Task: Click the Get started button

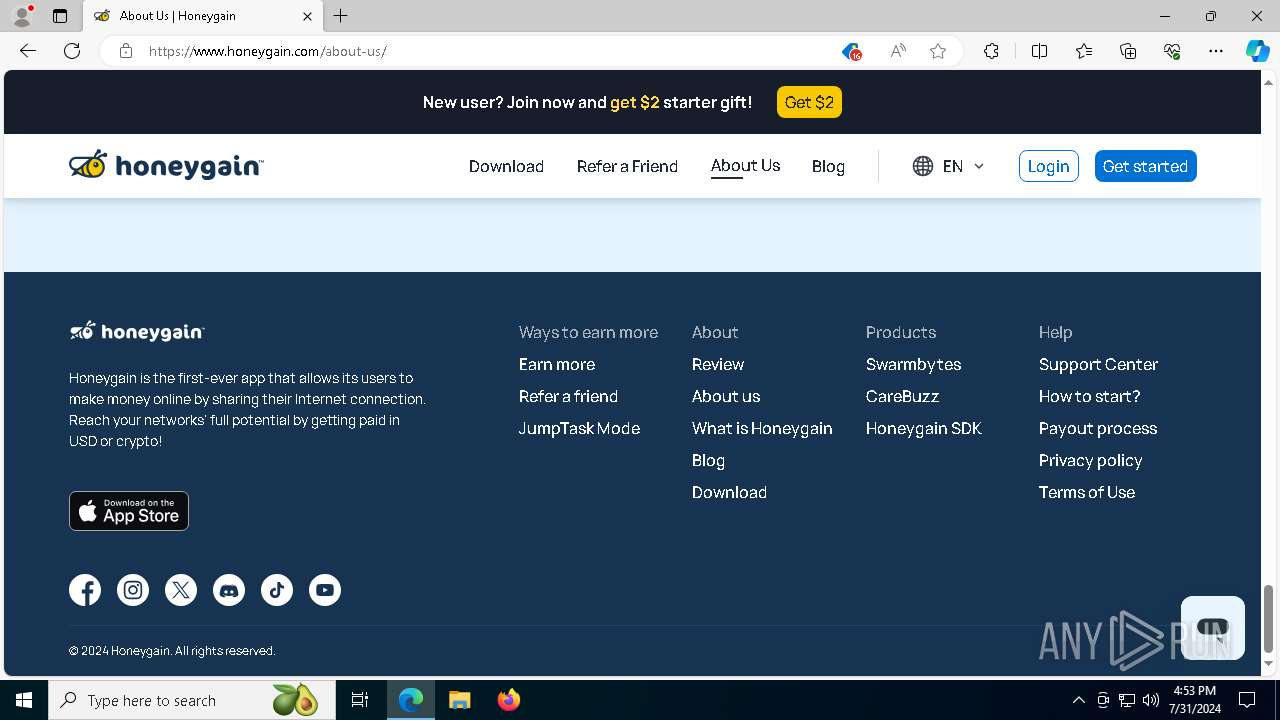Action: pos(1145,166)
